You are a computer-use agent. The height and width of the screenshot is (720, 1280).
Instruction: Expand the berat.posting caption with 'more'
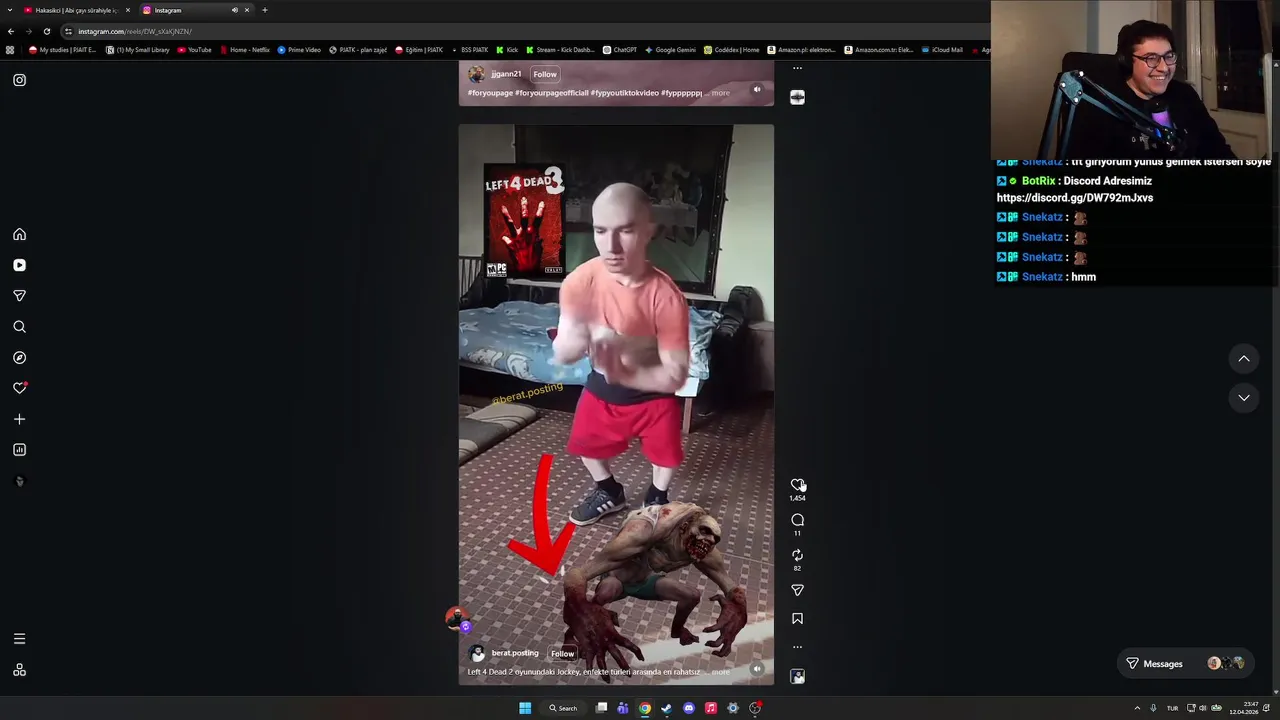(x=720, y=672)
